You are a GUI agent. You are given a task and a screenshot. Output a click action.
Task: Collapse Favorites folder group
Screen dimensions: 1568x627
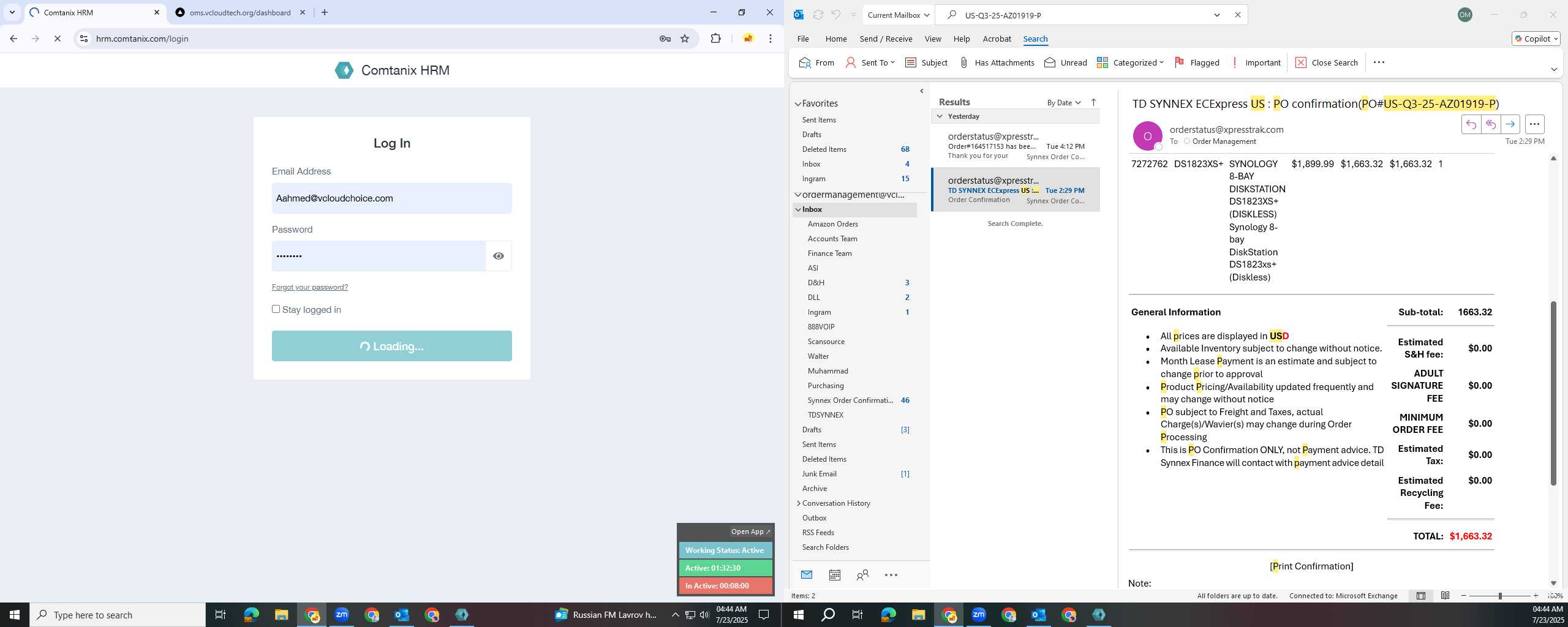click(x=798, y=104)
